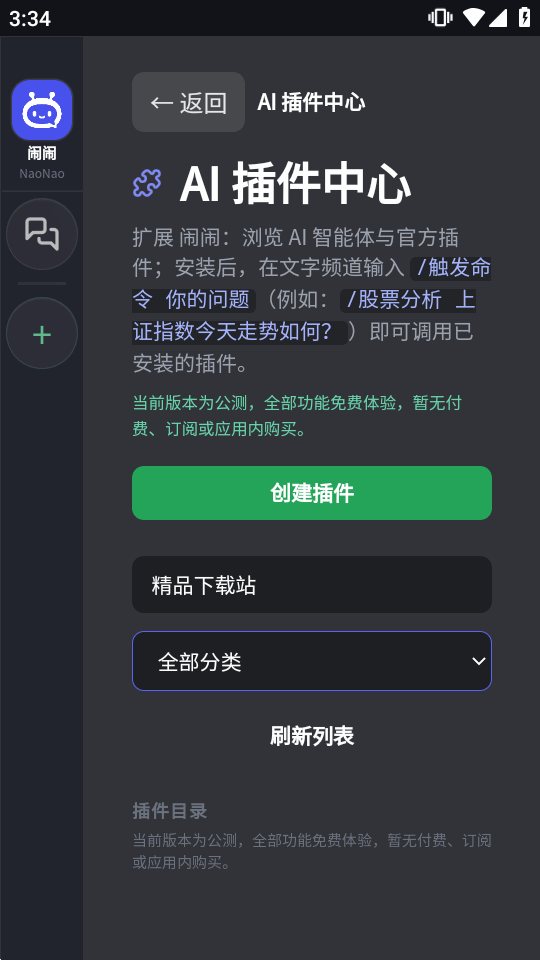This screenshot has width=540, height=960.
Task: Click the 创建插件 green button
Action: (x=312, y=493)
